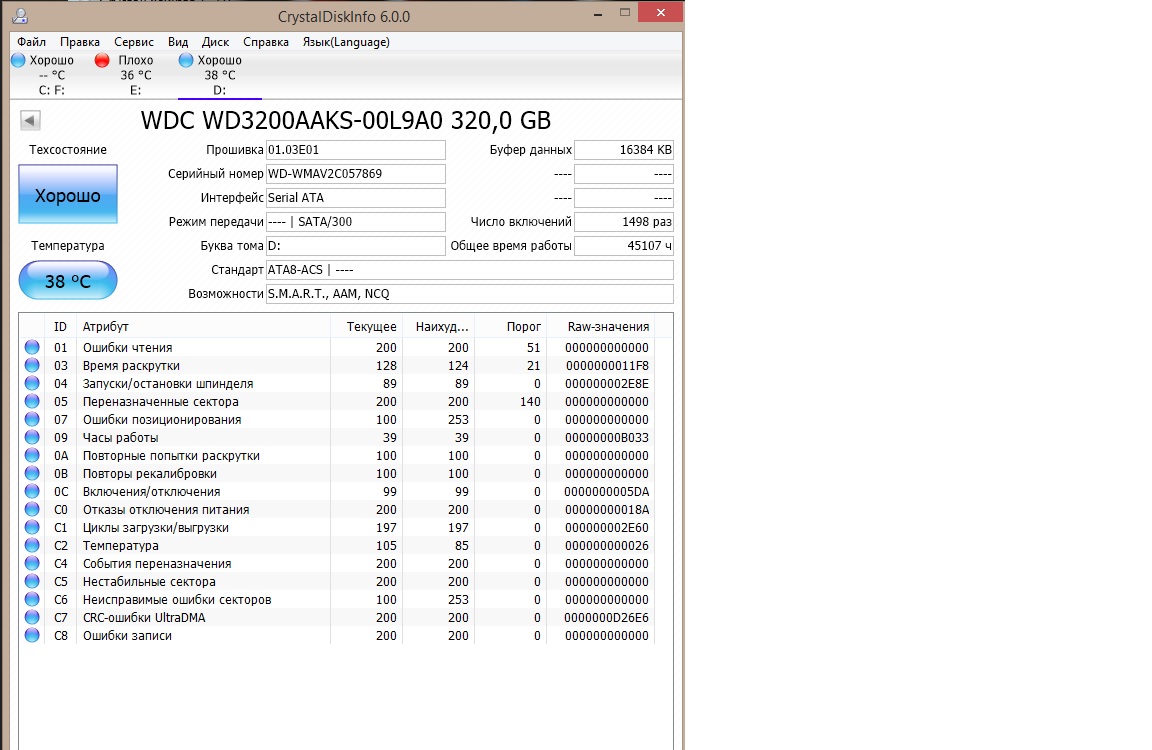Open the Справка menu
The width and height of the screenshot is (1152, 750).
(266, 42)
